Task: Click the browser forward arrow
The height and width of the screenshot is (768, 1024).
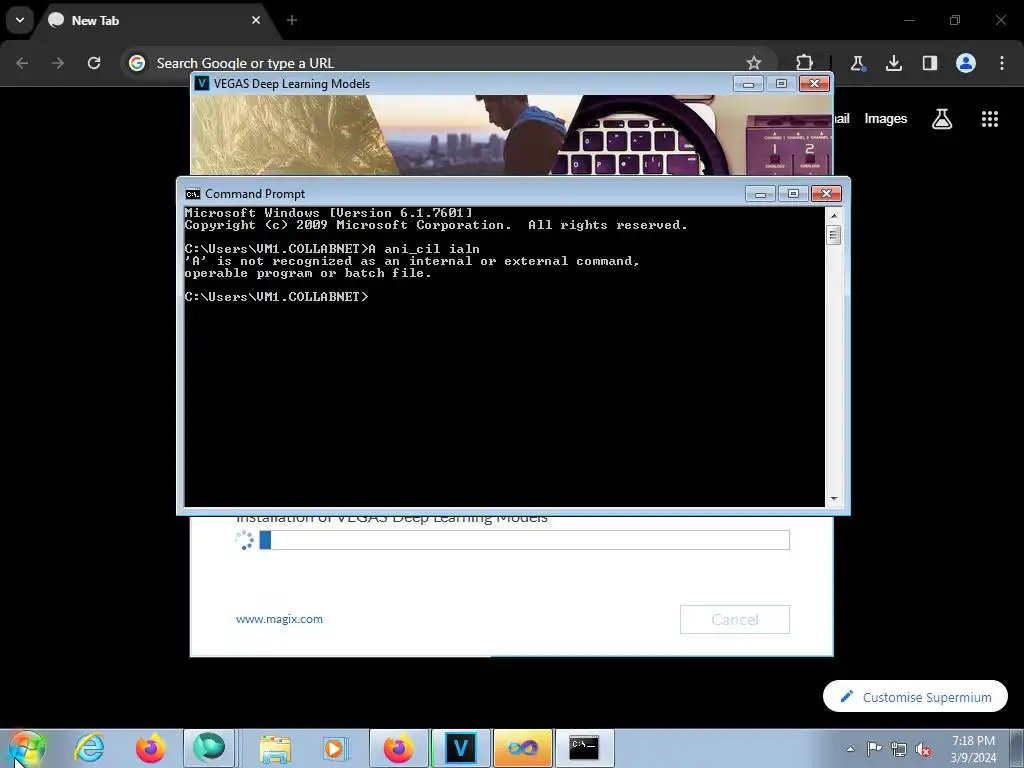Action: [x=58, y=63]
